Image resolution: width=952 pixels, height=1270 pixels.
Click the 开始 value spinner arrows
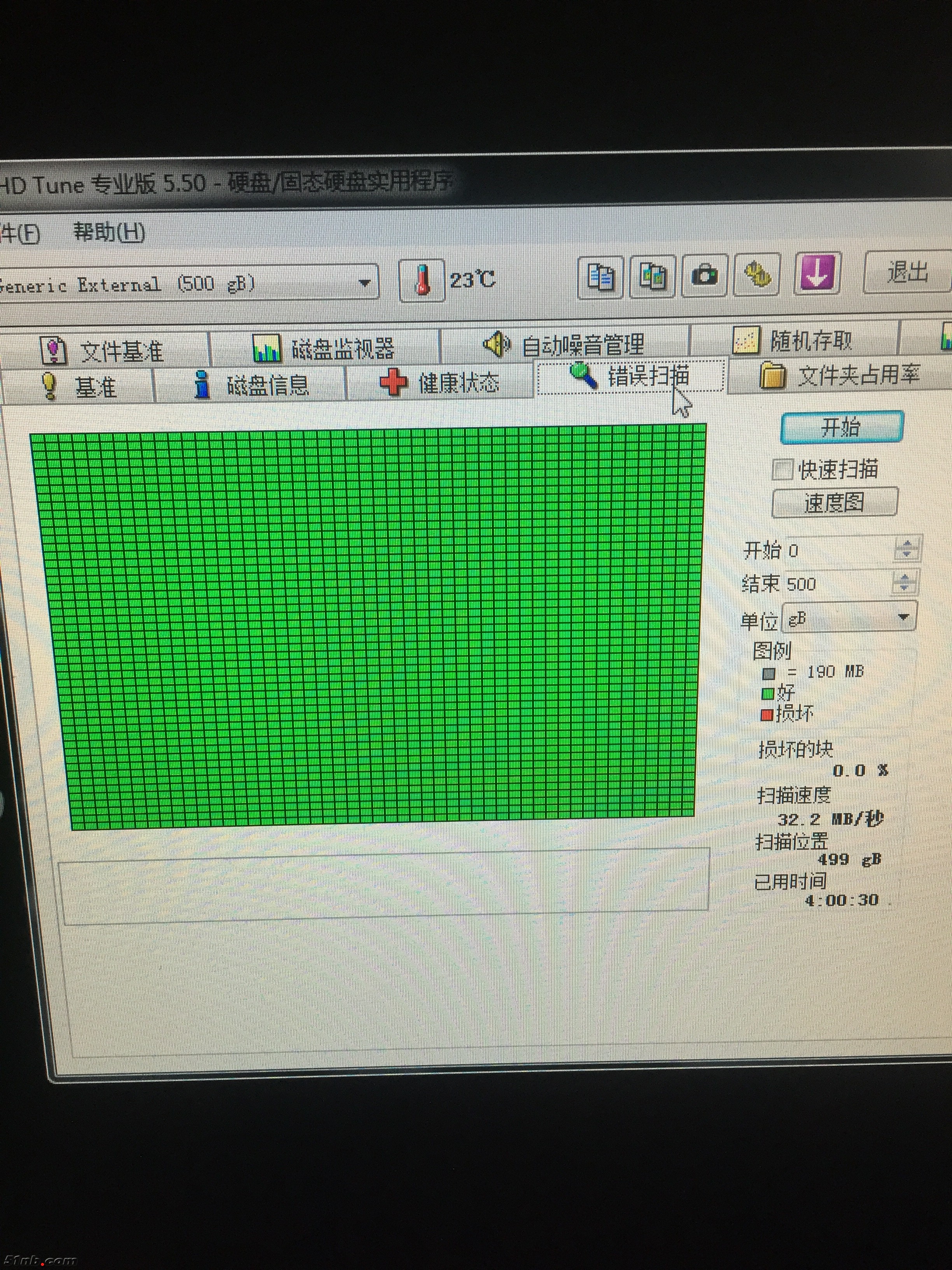[906, 549]
